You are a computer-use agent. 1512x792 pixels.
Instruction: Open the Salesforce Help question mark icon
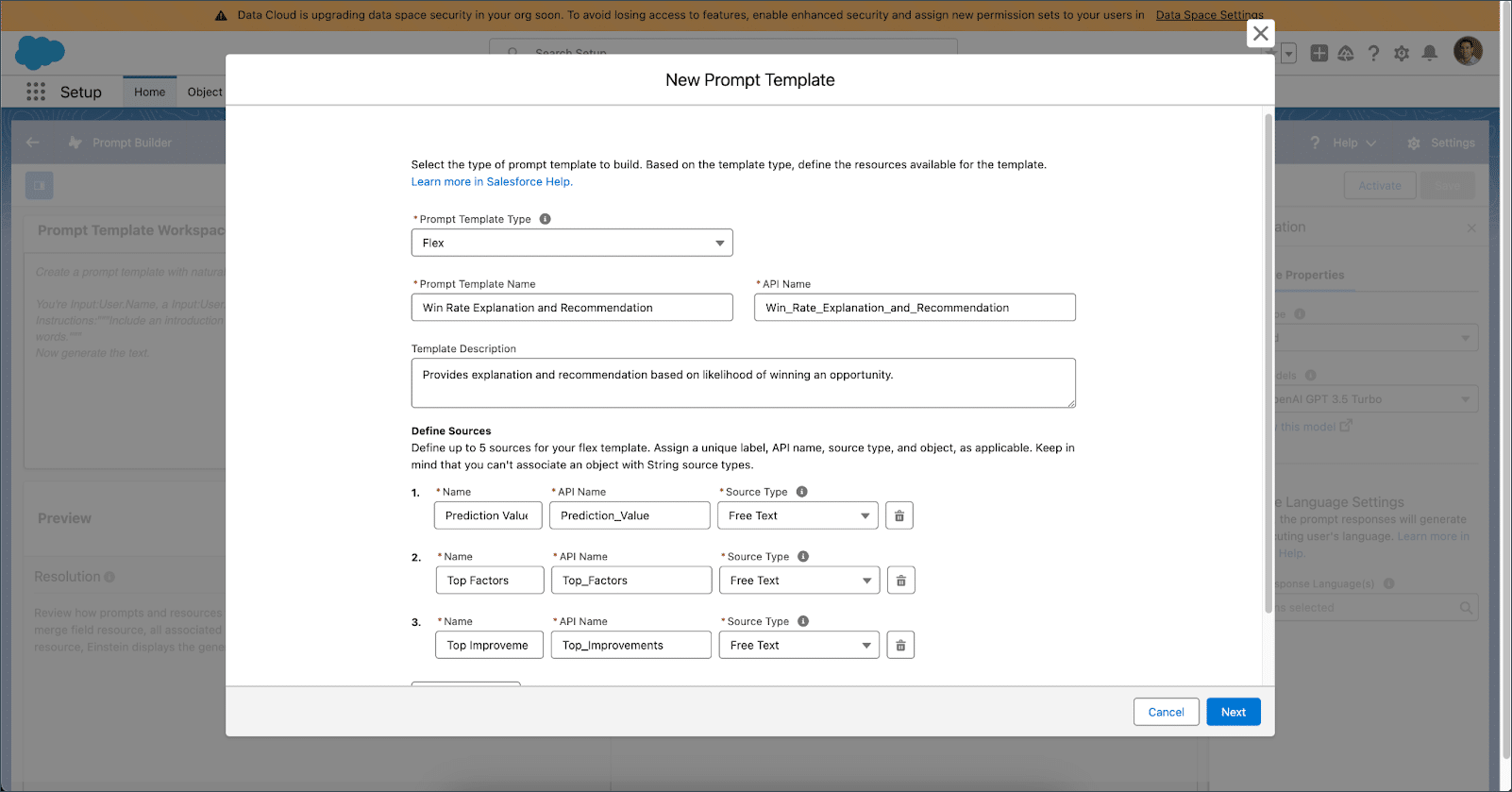coord(1373,54)
